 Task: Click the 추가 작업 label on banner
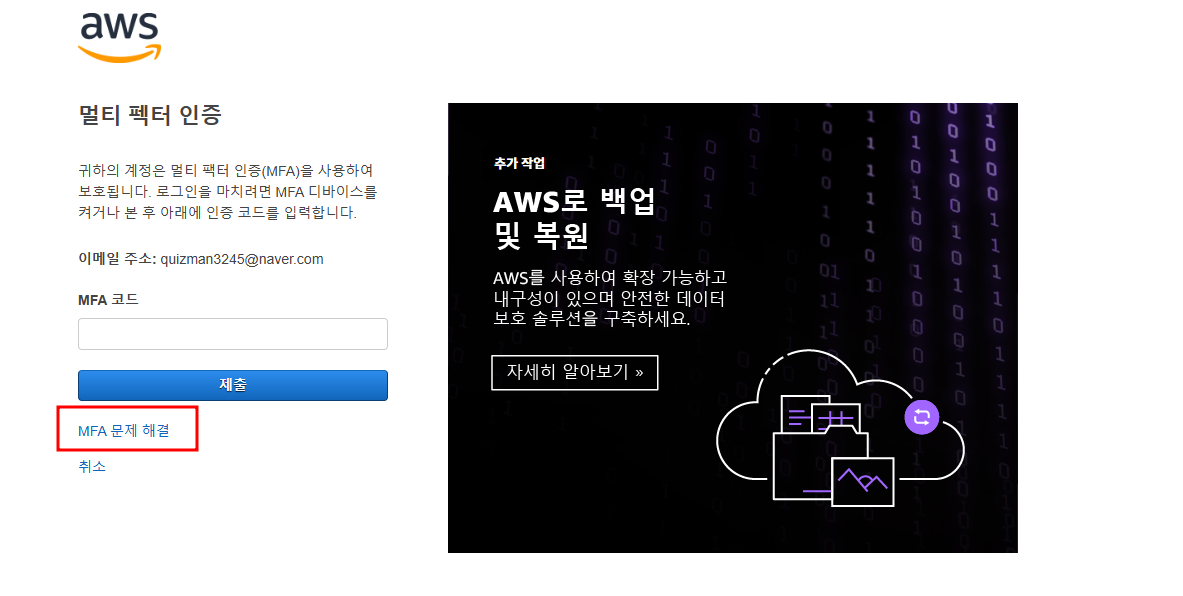point(519,163)
